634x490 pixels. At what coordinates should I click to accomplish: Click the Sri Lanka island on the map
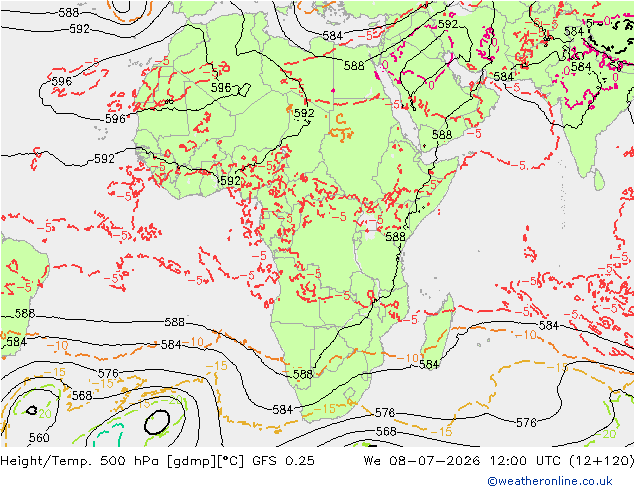point(599,180)
